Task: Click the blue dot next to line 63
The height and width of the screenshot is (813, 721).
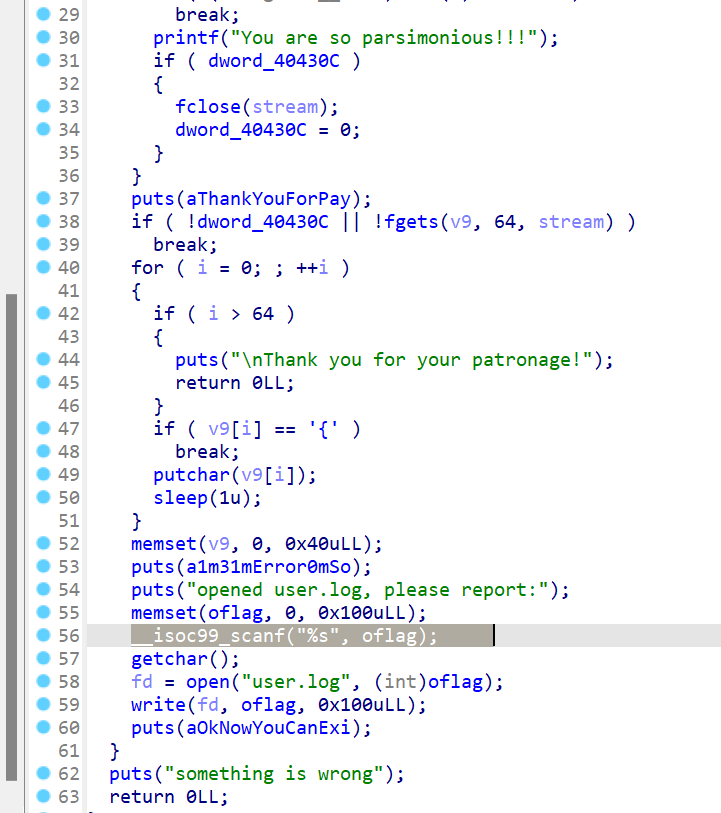Action: click(x=42, y=797)
